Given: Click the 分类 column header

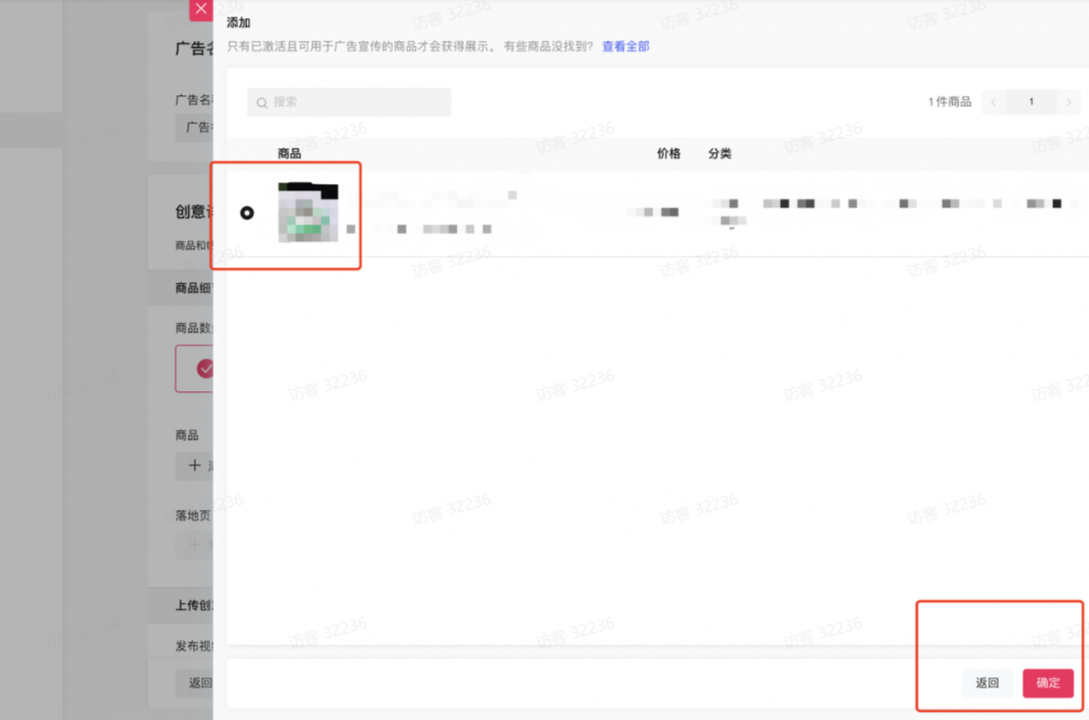Looking at the screenshot, I should pyautogui.click(x=719, y=153).
